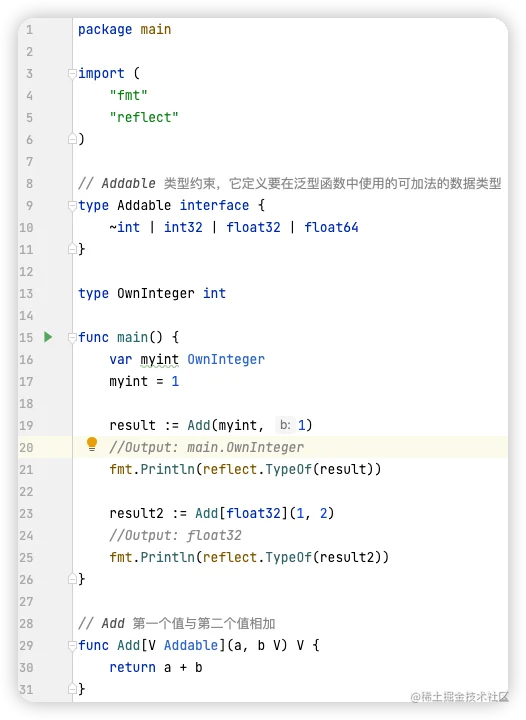526x720 pixels.
Task: Click the closing fold marker of import block
Action: (72, 139)
